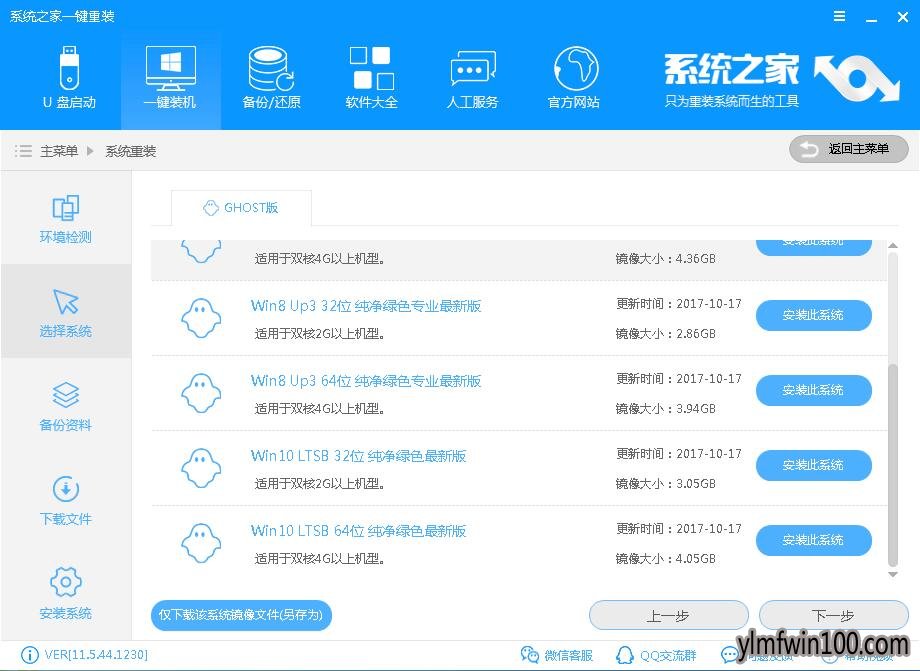Visit 官方网站 globe icon
920x671 pixels.
(x=574, y=77)
